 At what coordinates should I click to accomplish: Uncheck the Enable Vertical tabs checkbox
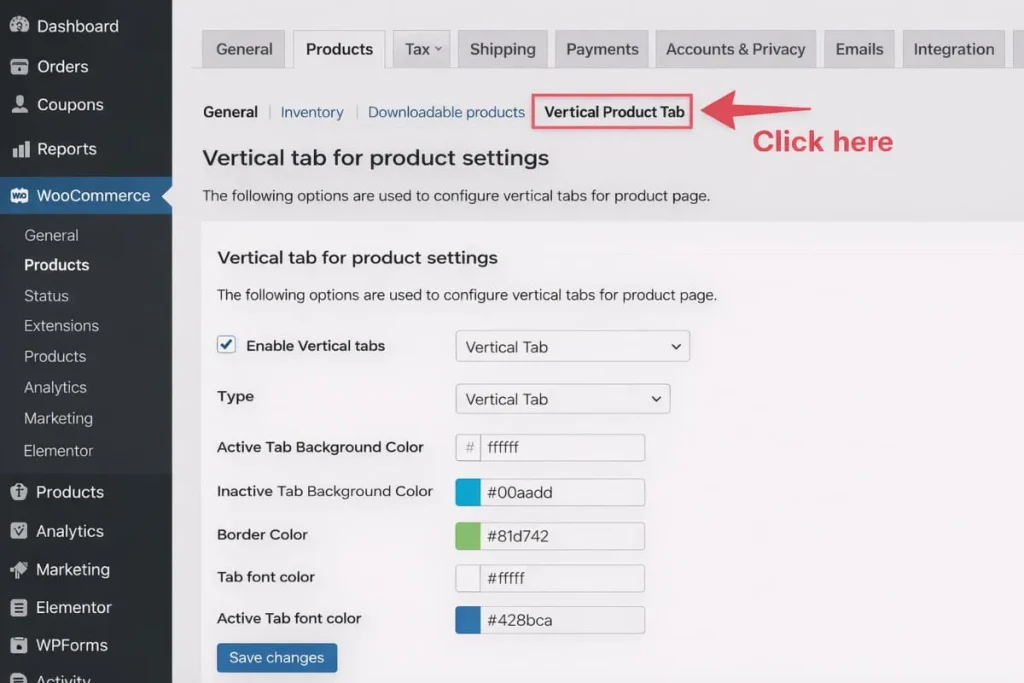[227, 345]
